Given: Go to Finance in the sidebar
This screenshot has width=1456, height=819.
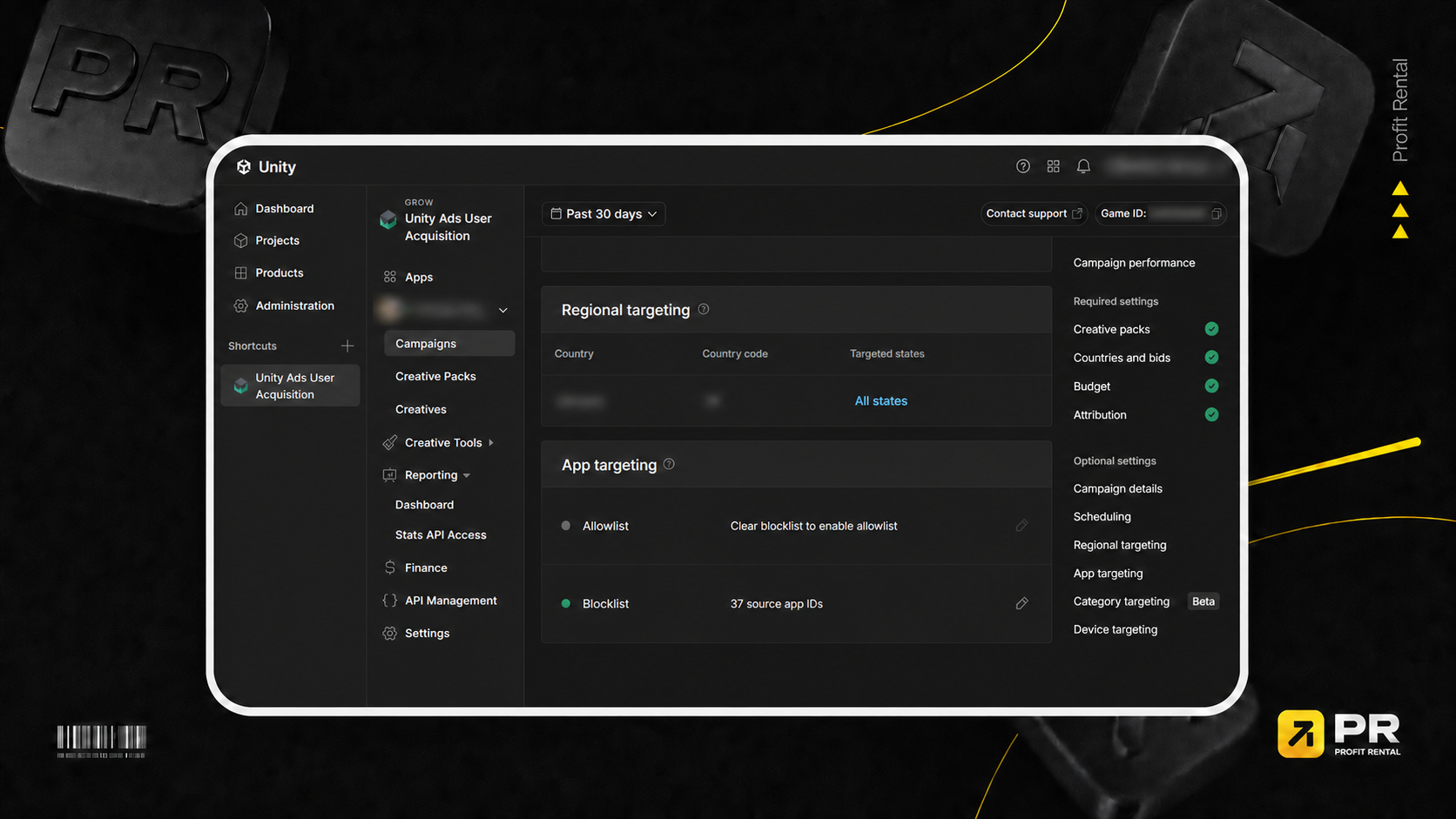Looking at the screenshot, I should [426, 567].
